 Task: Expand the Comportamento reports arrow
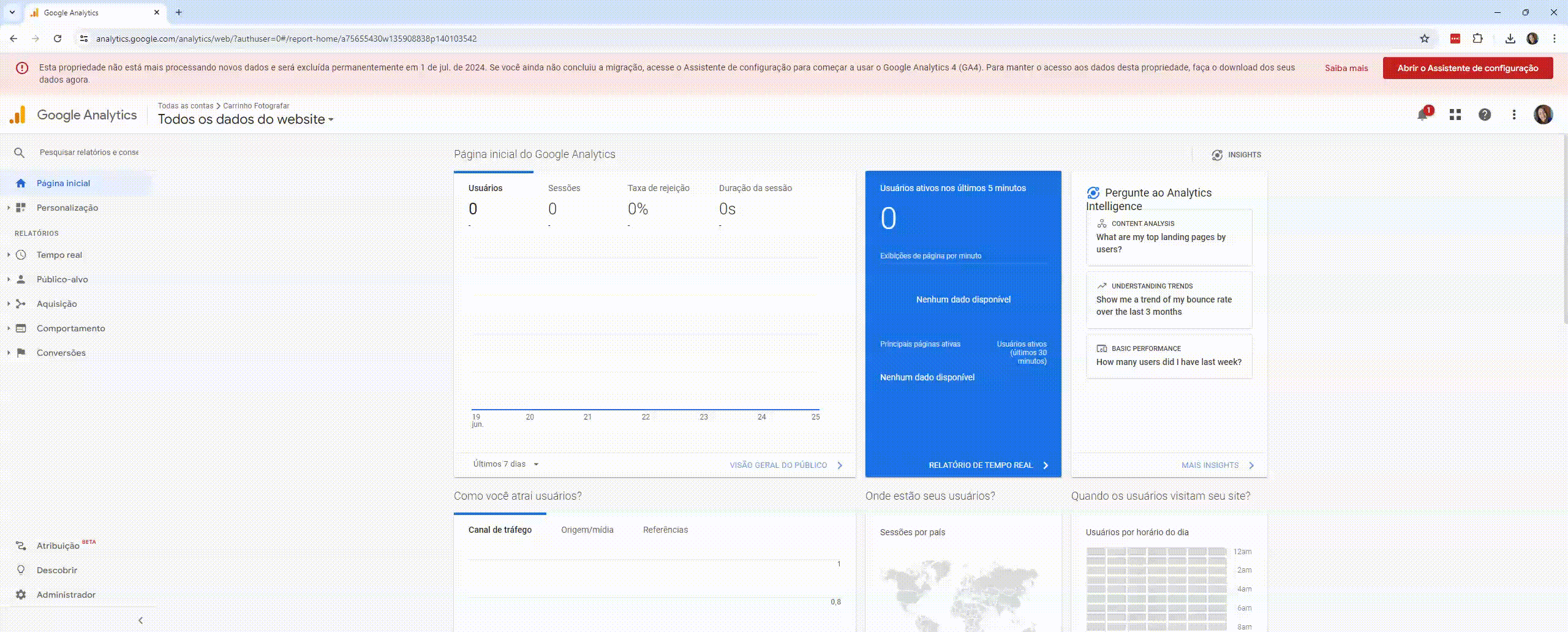[x=9, y=328]
